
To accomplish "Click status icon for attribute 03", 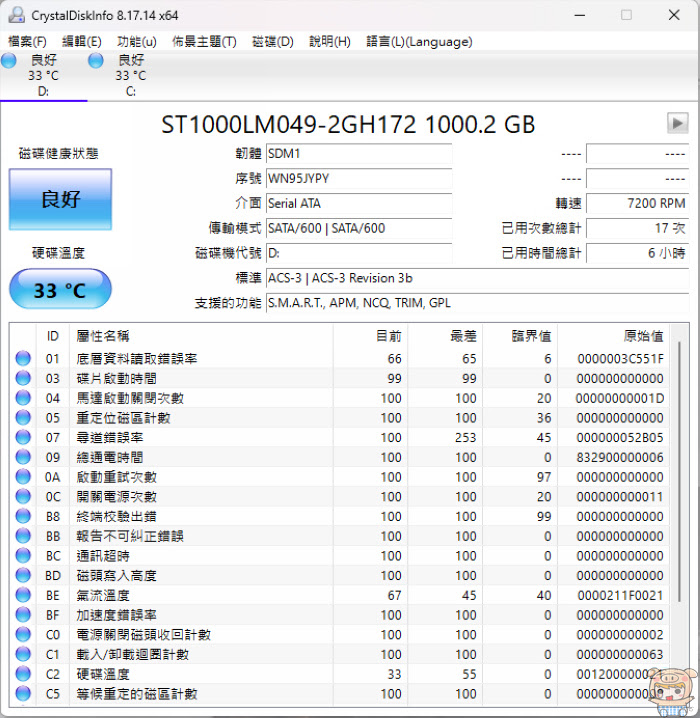I will 23,378.
